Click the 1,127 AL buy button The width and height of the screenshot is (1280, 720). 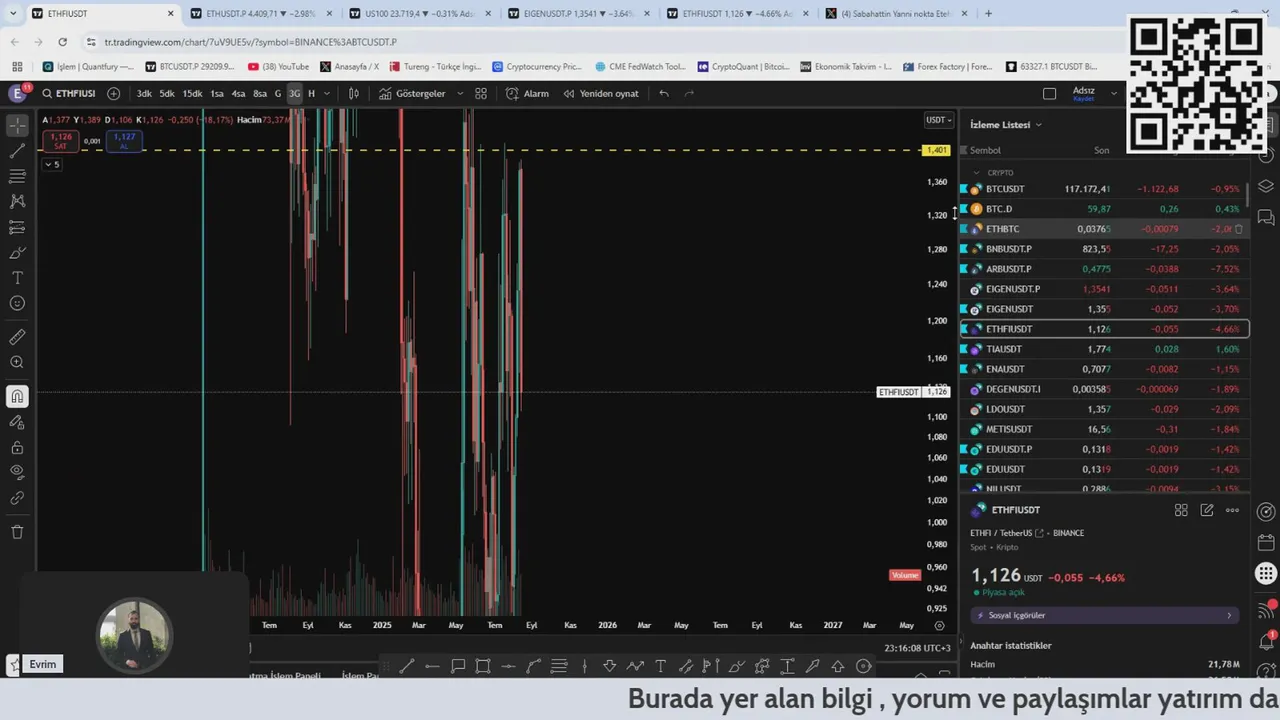click(124, 141)
